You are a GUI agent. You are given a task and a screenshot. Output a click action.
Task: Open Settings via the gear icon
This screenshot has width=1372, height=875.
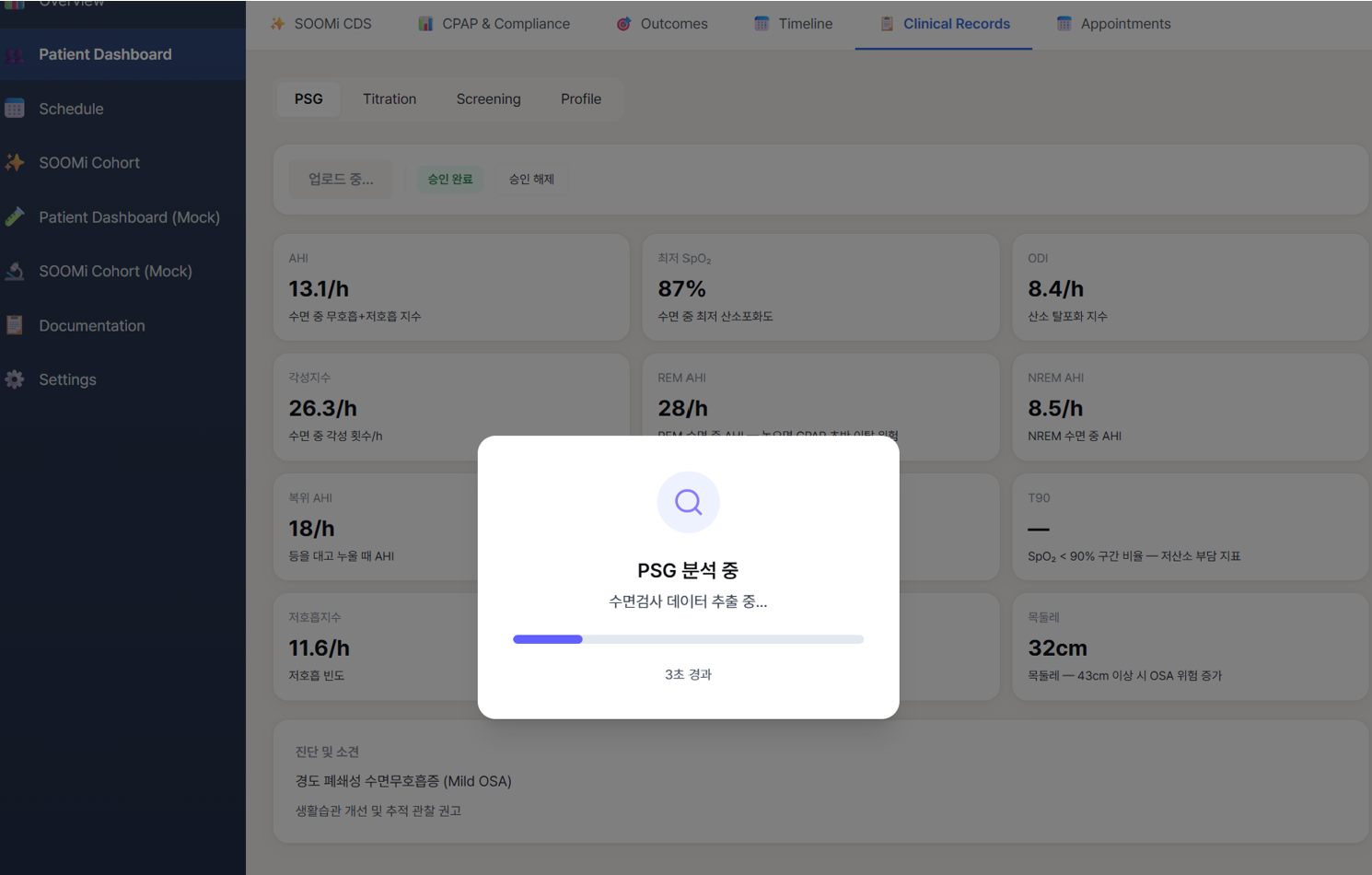[15, 379]
